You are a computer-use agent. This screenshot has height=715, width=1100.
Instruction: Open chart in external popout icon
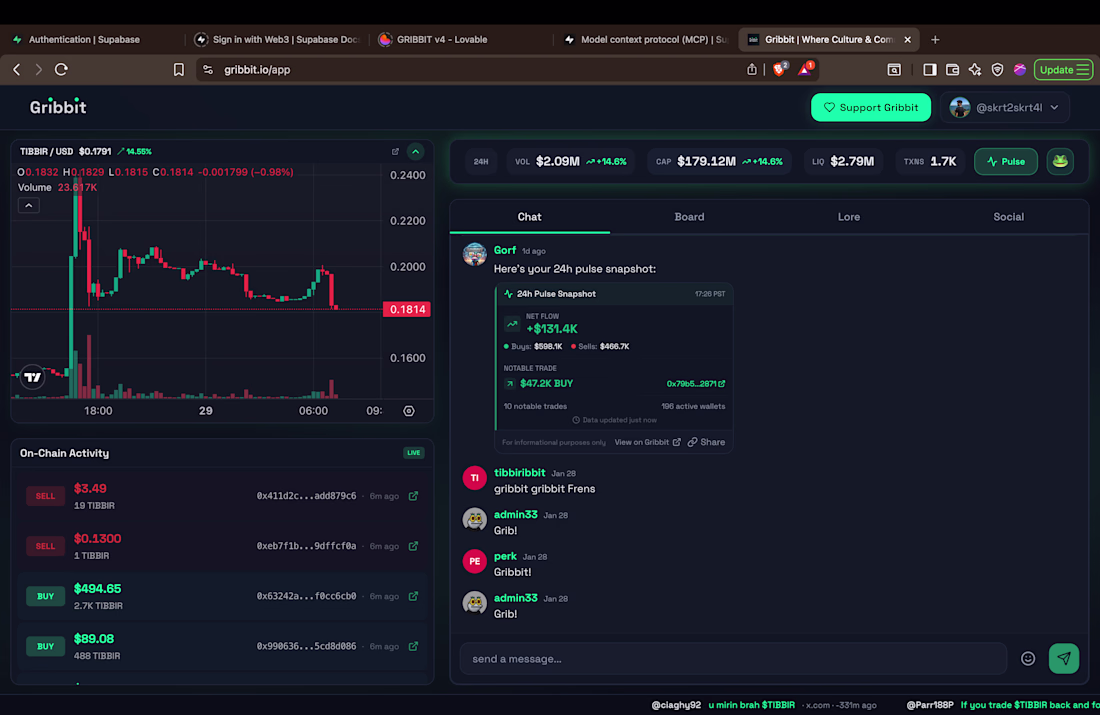pyautogui.click(x=395, y=152)
